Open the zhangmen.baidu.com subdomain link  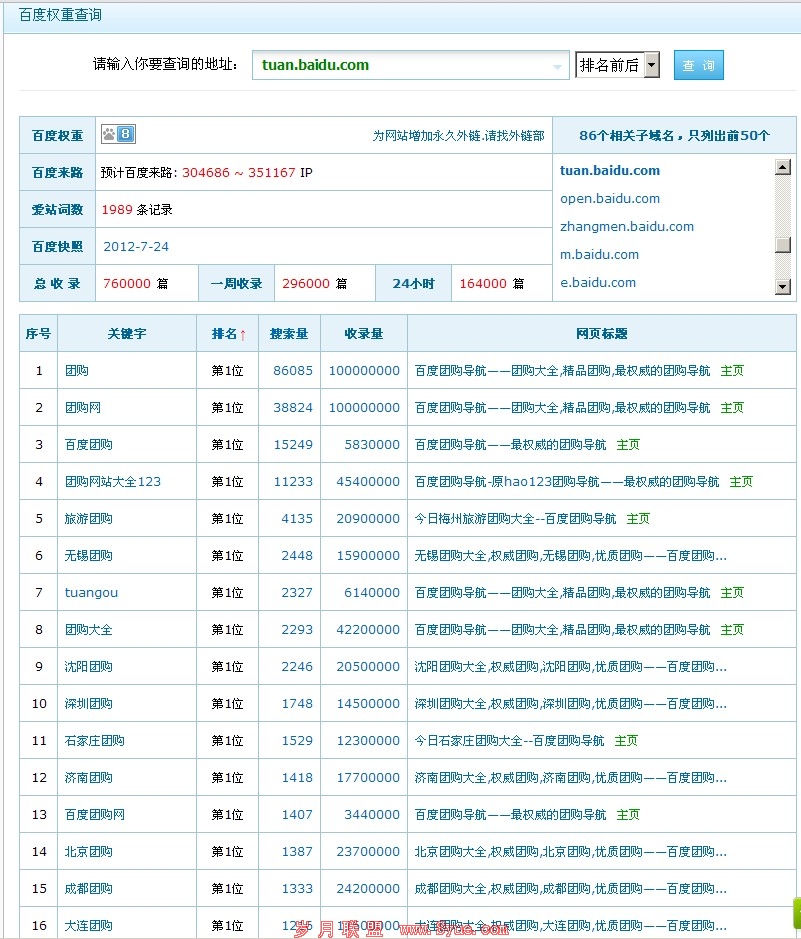click(x=627, y=226)
